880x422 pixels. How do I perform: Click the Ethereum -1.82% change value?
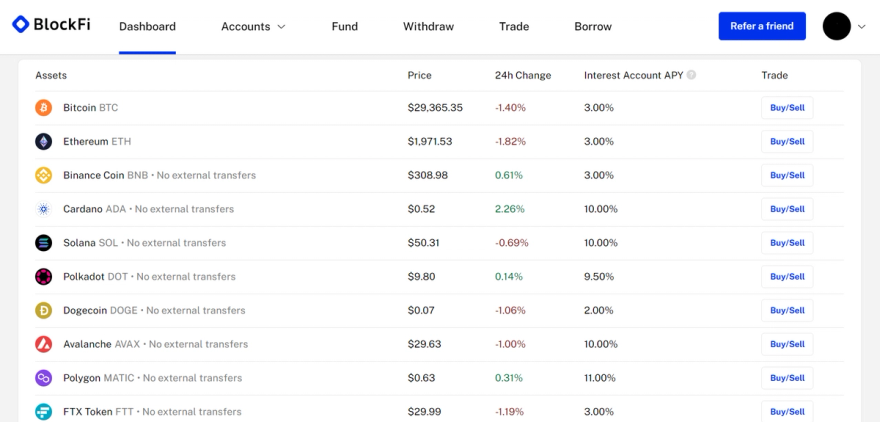pos(510,141)
